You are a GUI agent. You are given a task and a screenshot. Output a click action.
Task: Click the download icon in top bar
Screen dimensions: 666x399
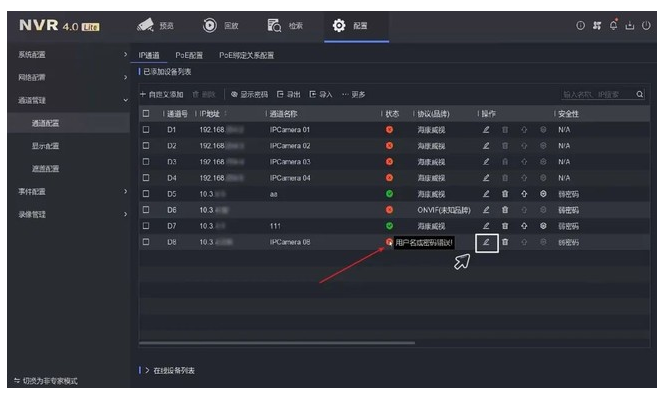point(630,25)
